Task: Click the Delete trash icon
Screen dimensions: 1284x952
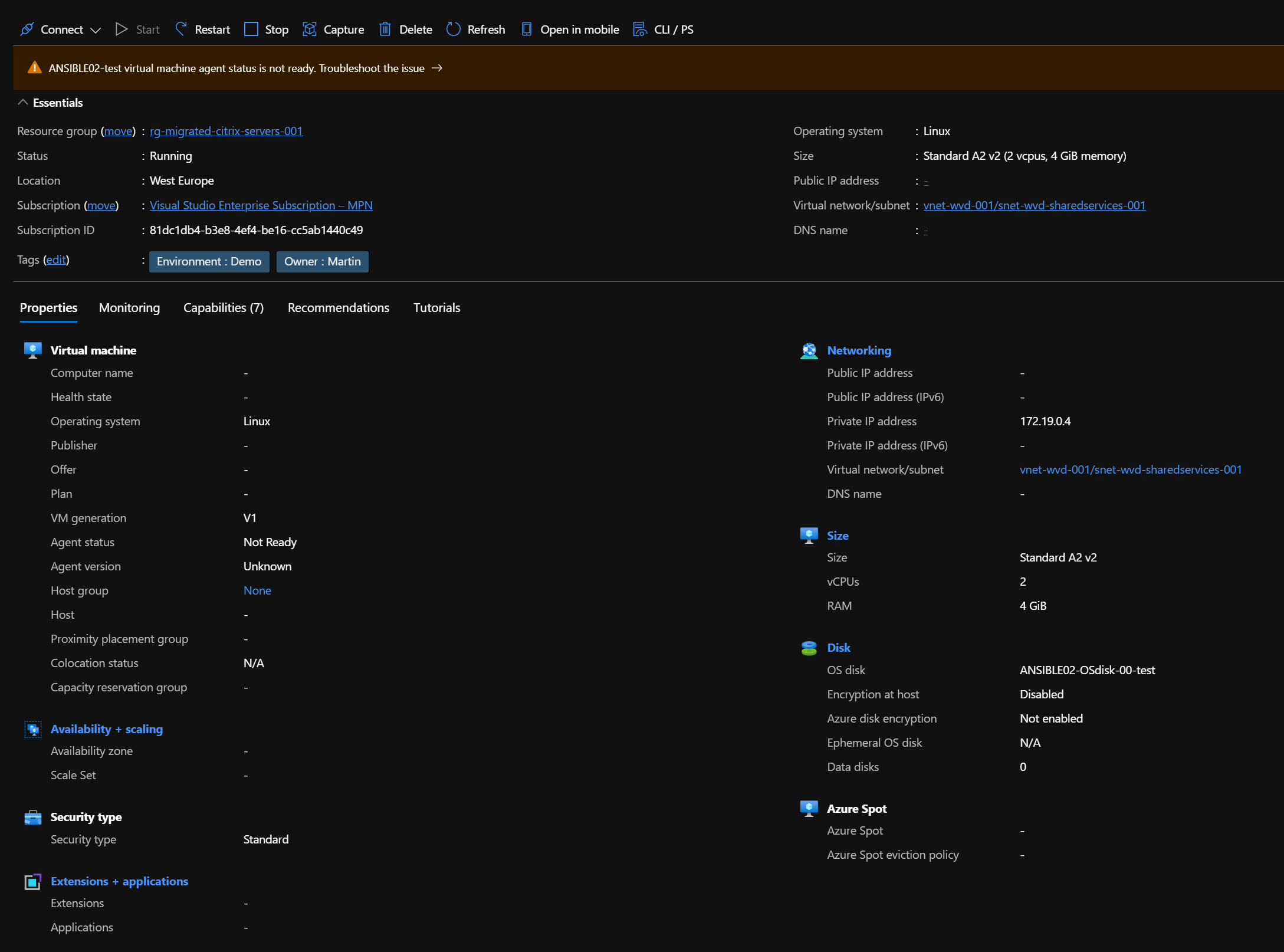Action: click(385, 29)
